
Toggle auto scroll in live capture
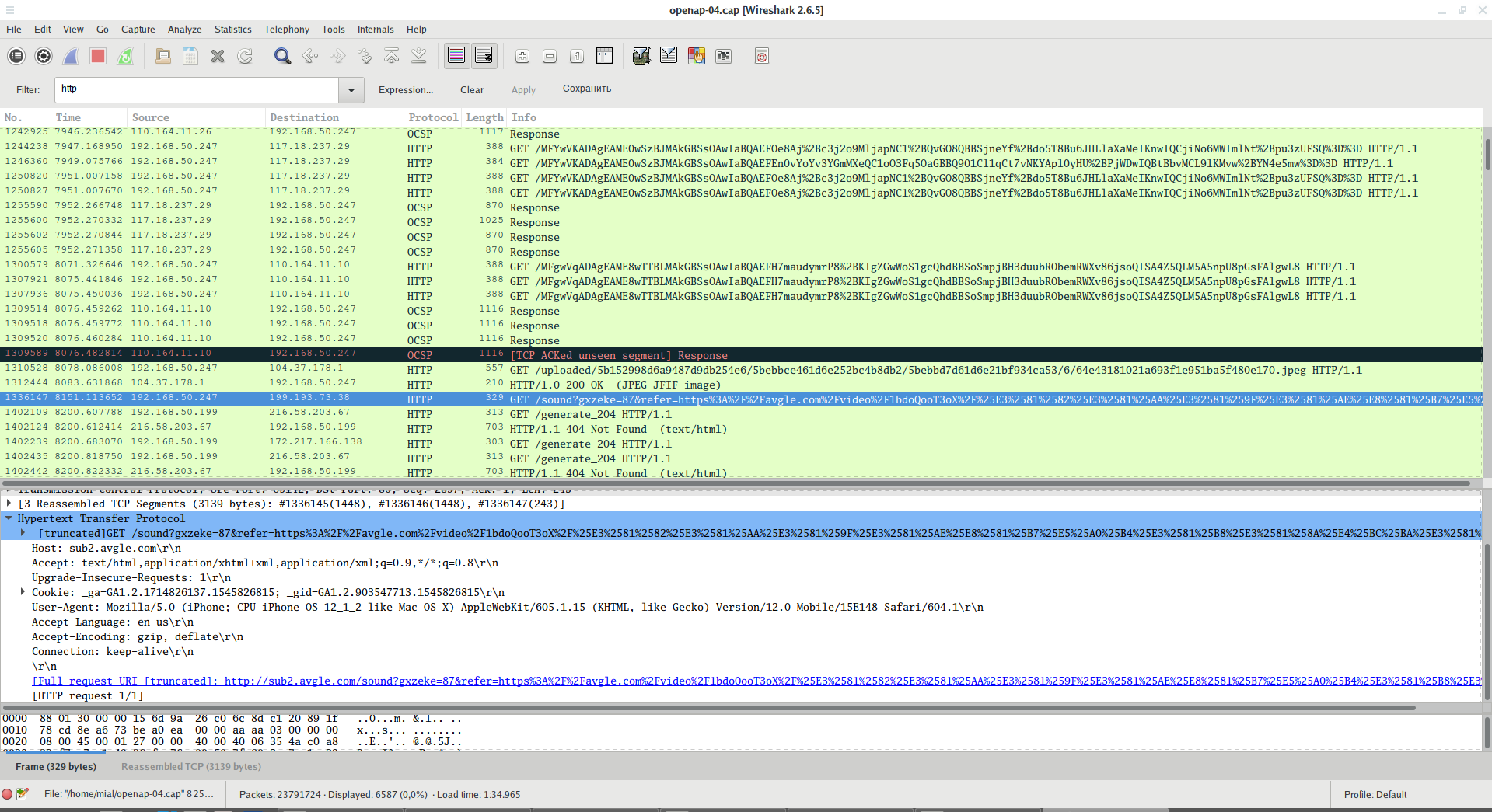coord(484,56)
